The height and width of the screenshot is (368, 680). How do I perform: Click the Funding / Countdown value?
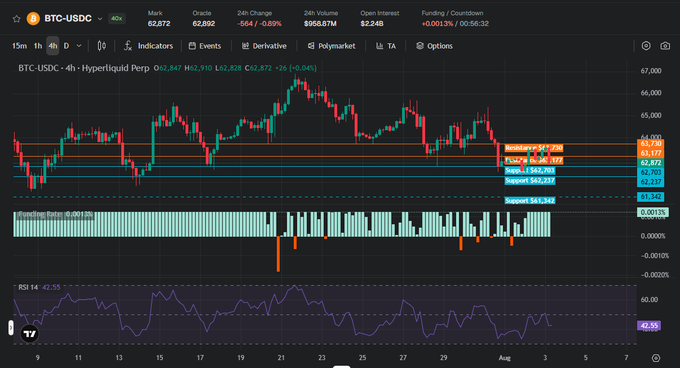tap(455, 23)
